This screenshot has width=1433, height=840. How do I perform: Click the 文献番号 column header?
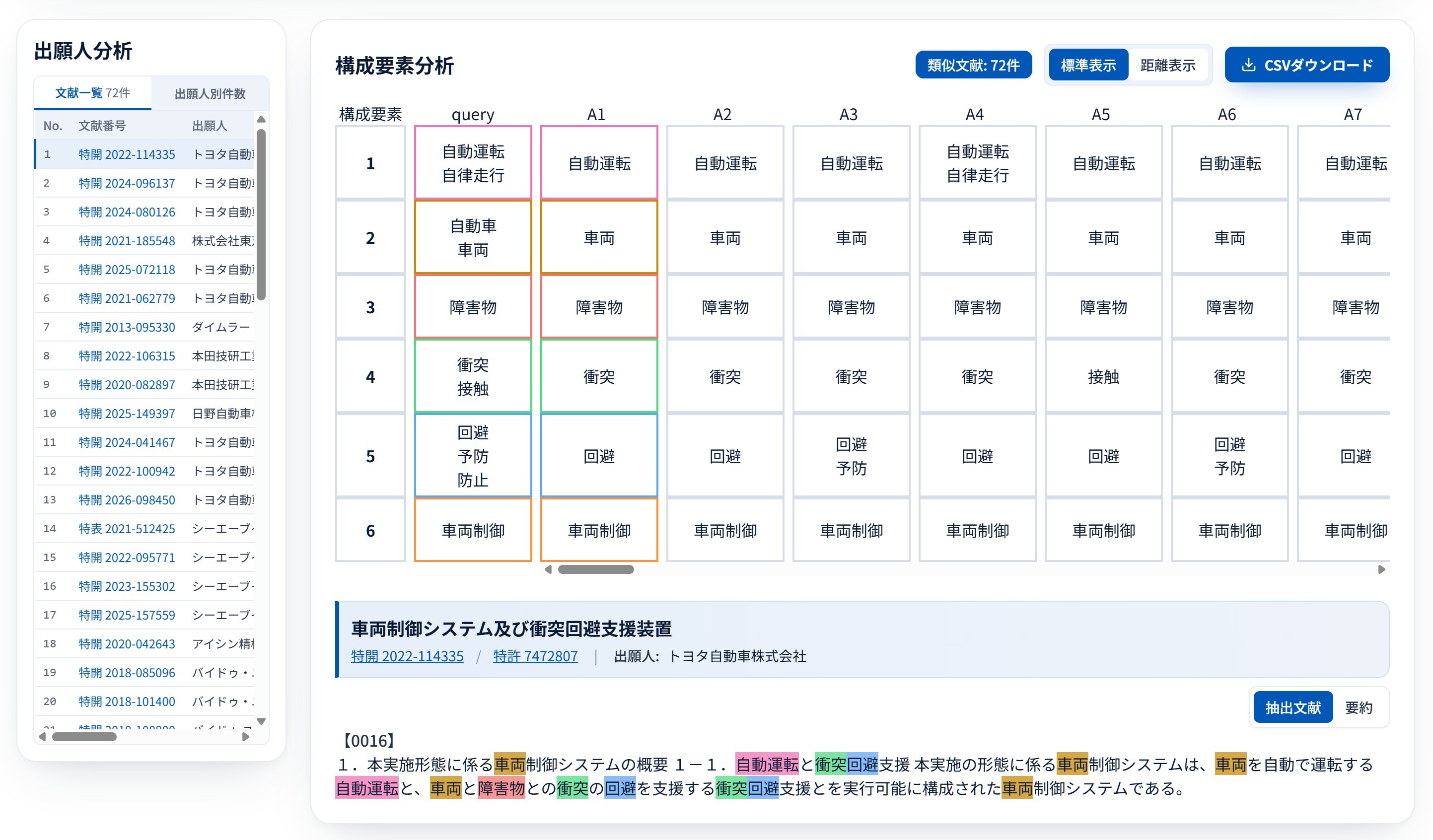pyautogui.click(x=102, y=126)
